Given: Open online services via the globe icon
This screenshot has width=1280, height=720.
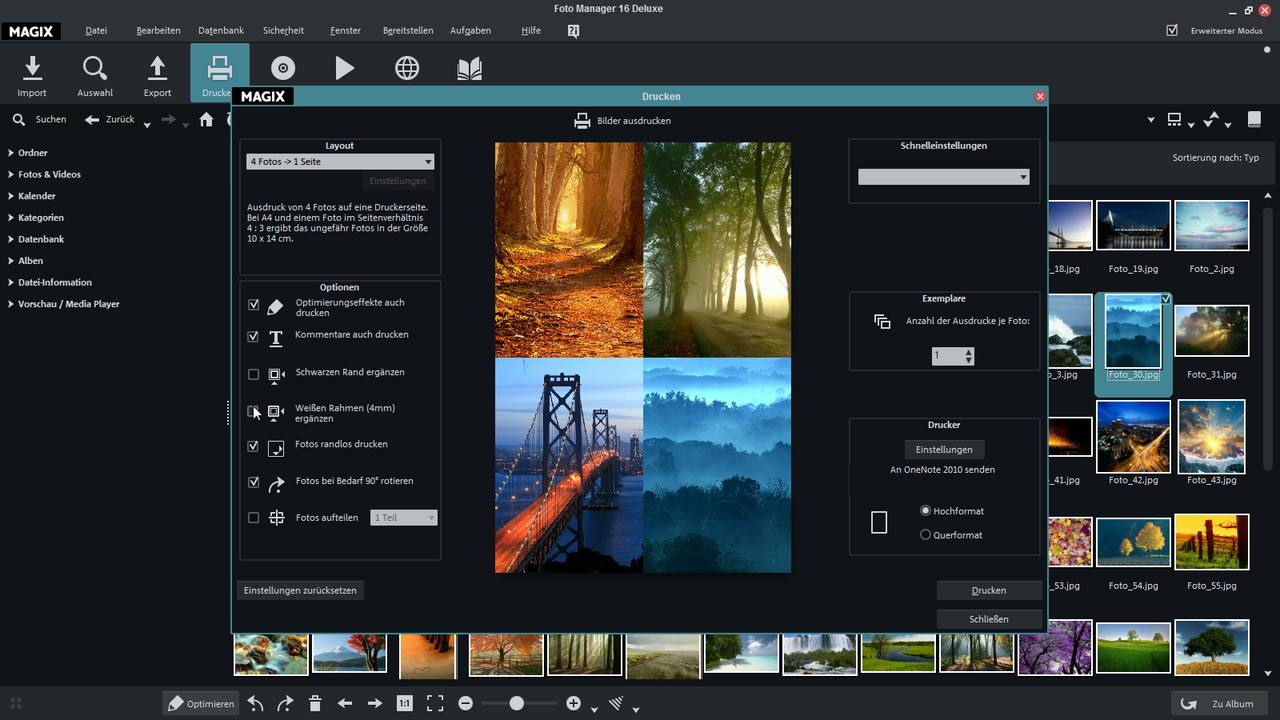Looking at the screenshot, I should tap(406, 68).
